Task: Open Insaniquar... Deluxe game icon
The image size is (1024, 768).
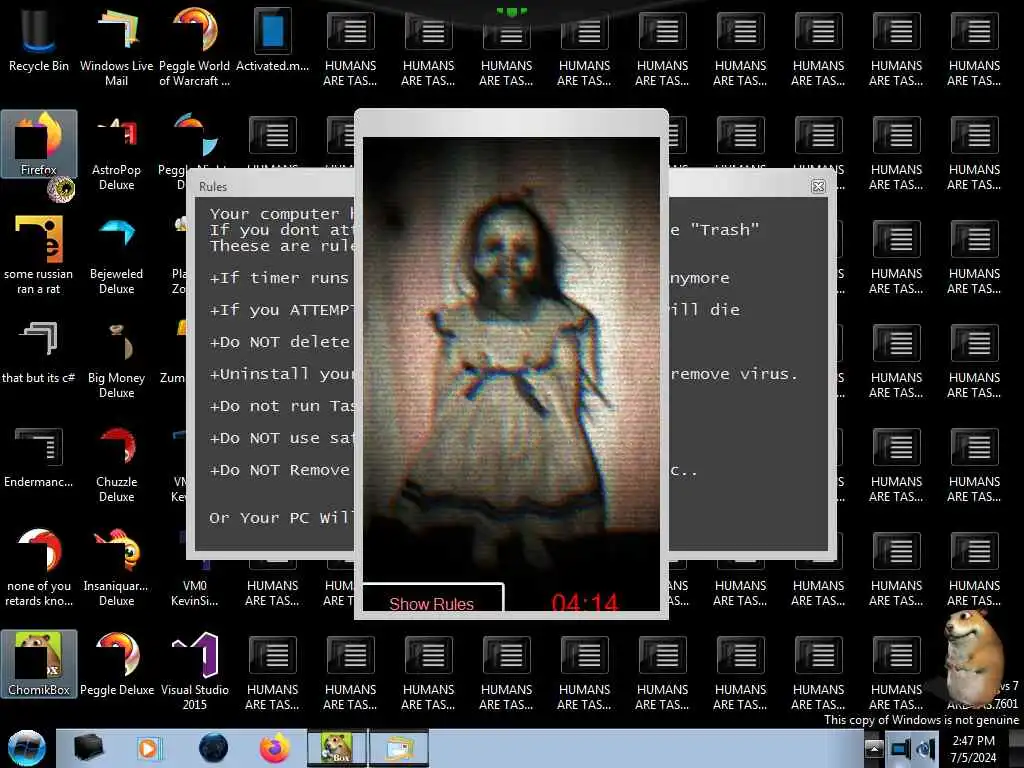Action: click(x=116, y=567)
